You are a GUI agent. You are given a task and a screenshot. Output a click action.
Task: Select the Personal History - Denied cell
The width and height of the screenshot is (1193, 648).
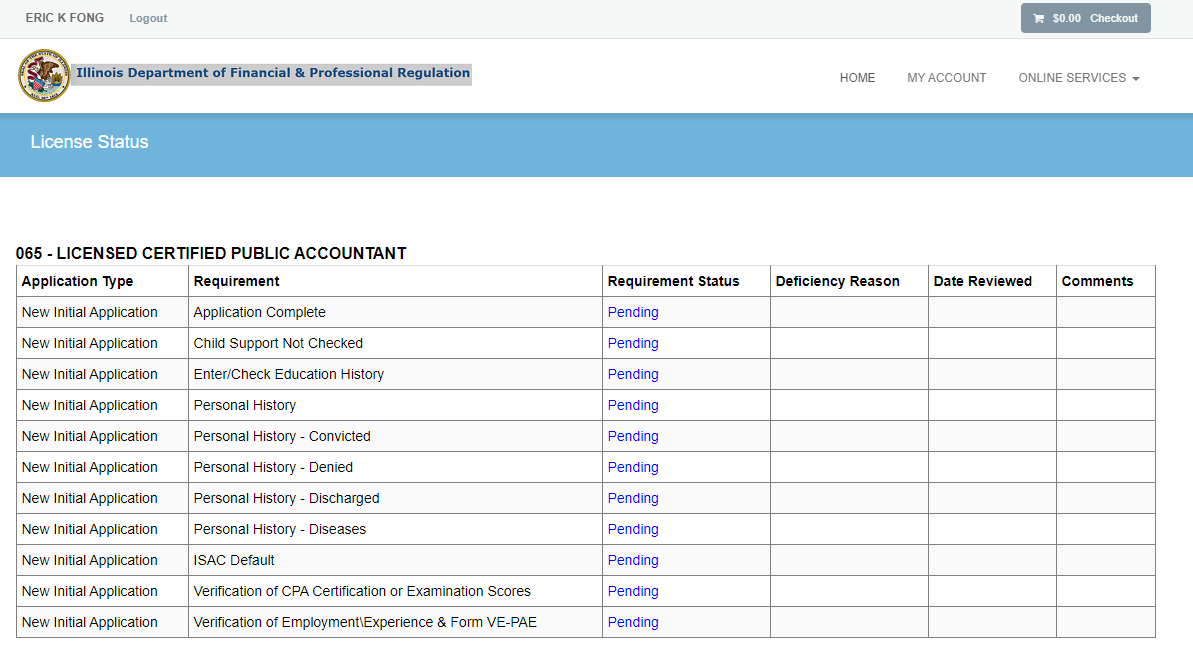[x=396, y=468]
